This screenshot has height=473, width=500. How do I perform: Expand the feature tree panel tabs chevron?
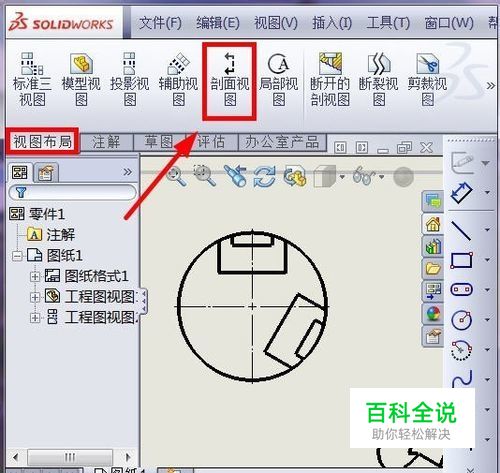coord(127,172)
